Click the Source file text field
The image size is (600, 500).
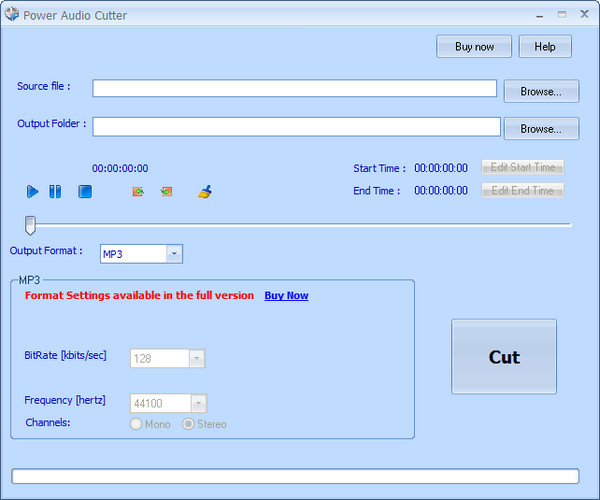pos(294,88)
